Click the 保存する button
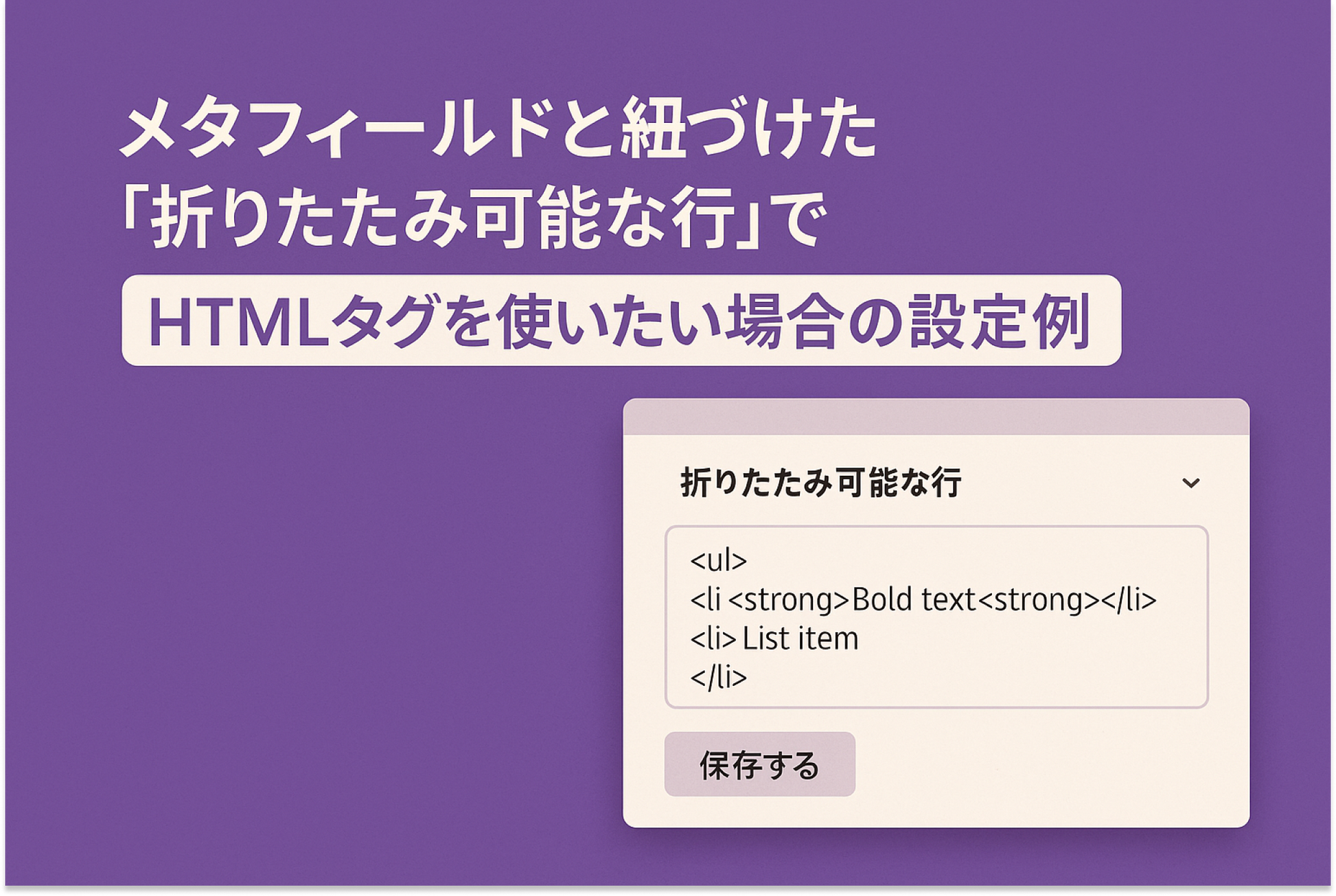The image size is (1336, 896). coord(759,764)
